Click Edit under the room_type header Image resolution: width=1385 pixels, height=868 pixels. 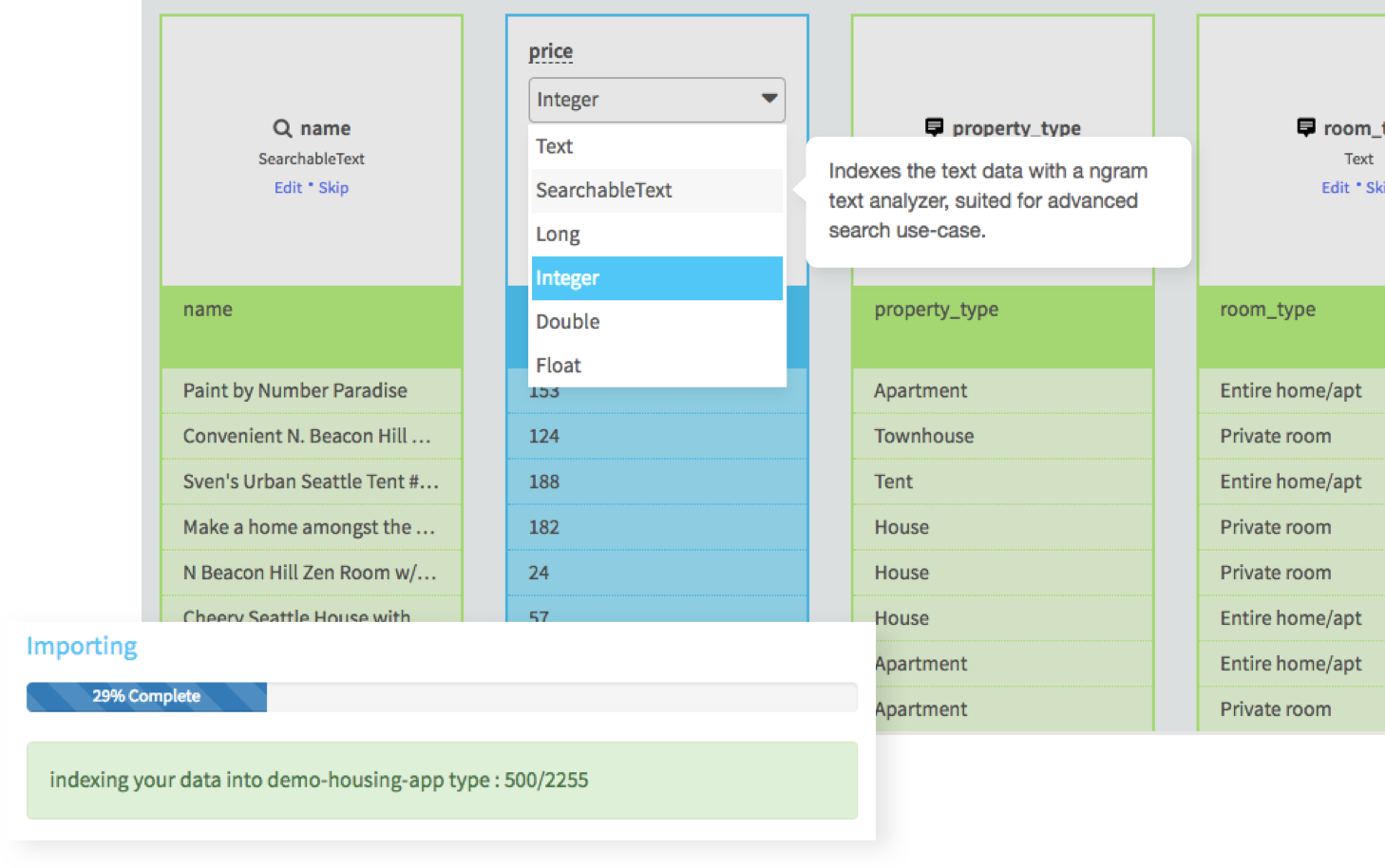[x=1336, y=187]
